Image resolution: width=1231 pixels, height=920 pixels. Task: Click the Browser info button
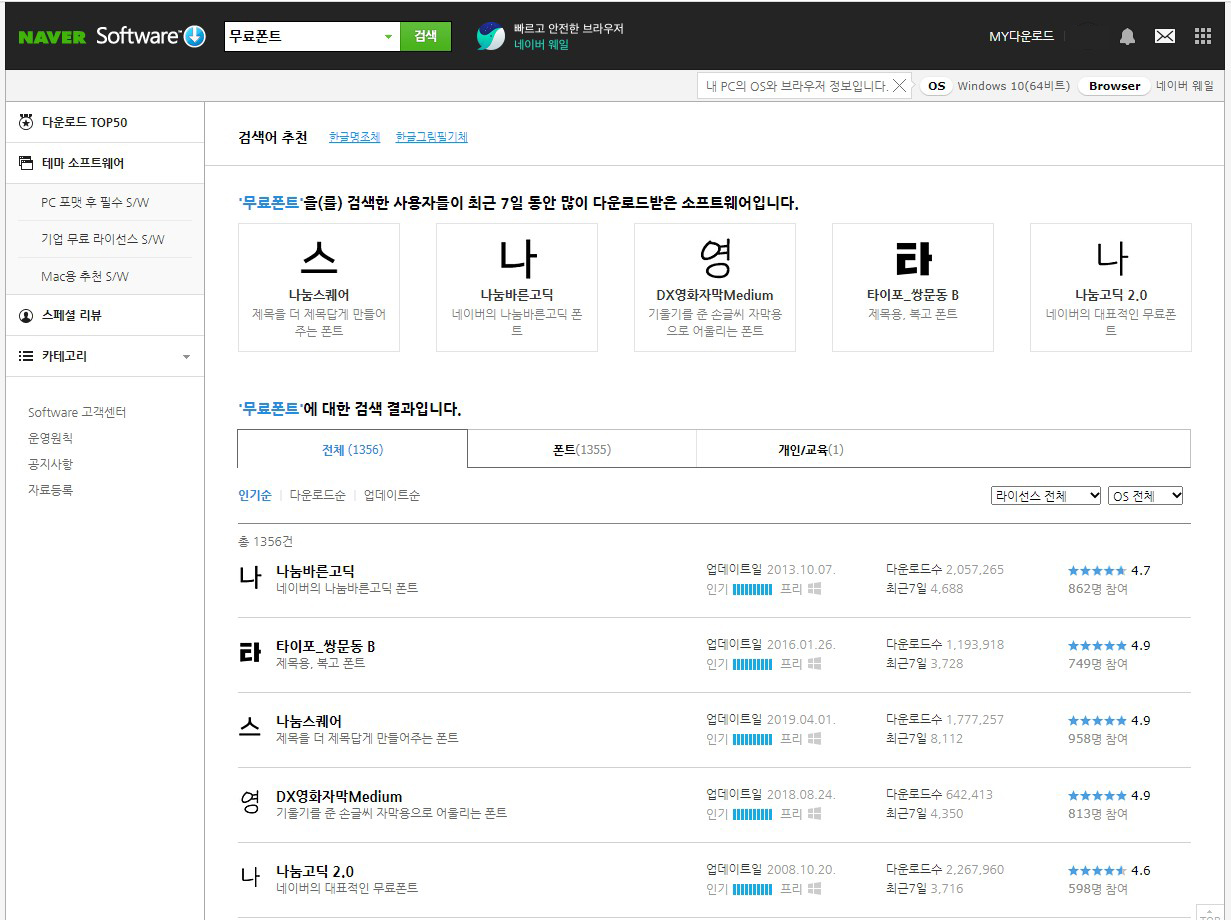pos(1115,86)
